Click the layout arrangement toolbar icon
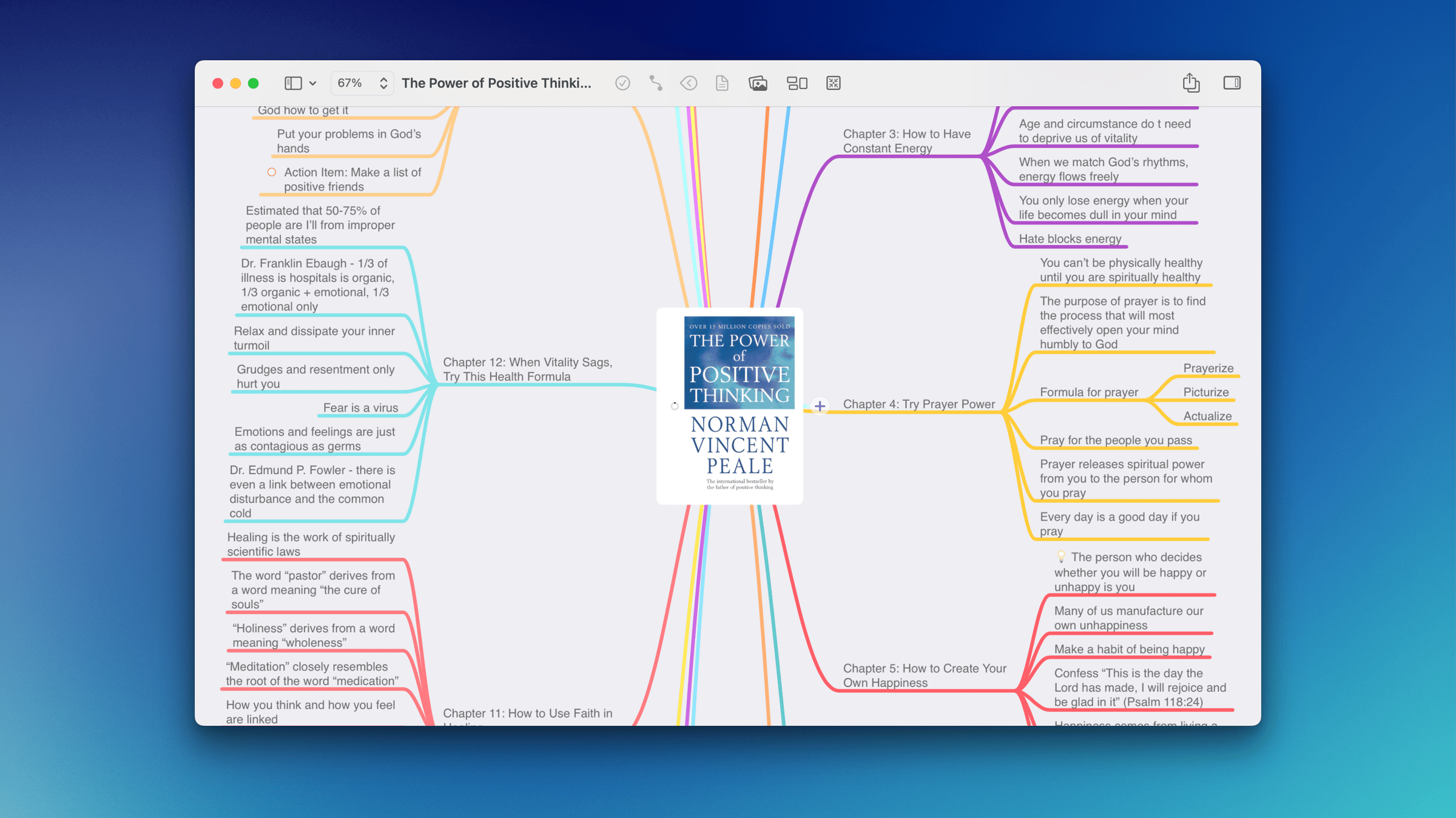Image resolution: width=1456 pixels, height=818 pixels. click(x=797, y=83)
